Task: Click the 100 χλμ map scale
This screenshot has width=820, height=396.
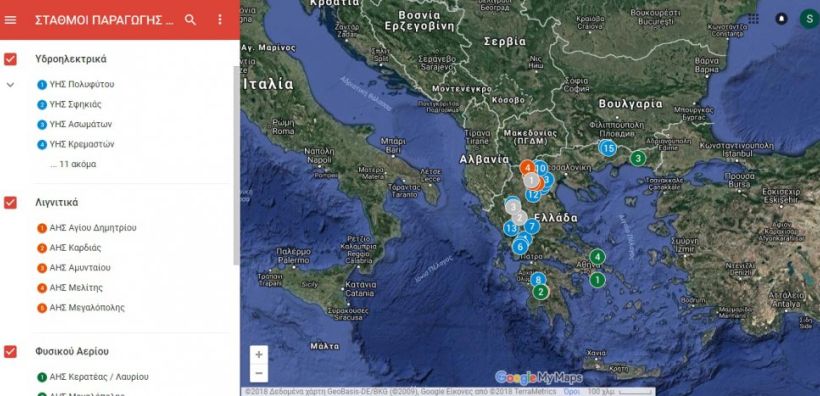Action: (620, 391)
